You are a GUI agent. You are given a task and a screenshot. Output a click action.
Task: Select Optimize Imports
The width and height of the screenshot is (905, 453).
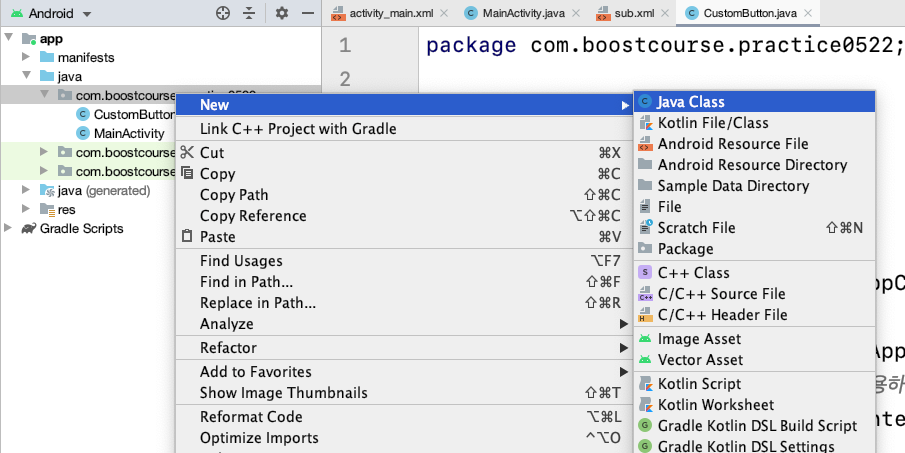(x=404, y=438)
